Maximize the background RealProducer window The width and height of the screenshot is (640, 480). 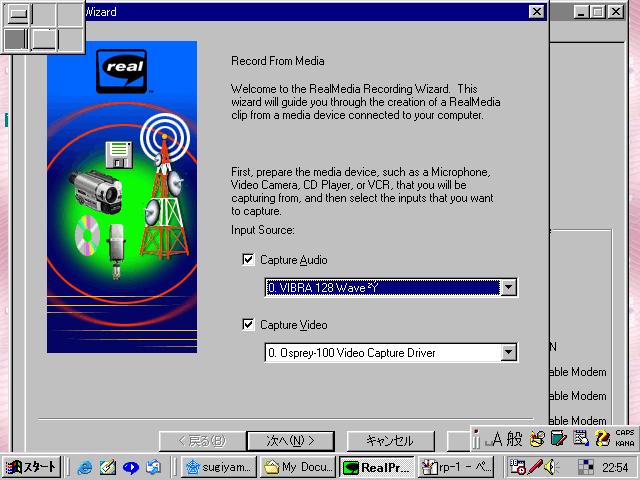coord(598,12)
